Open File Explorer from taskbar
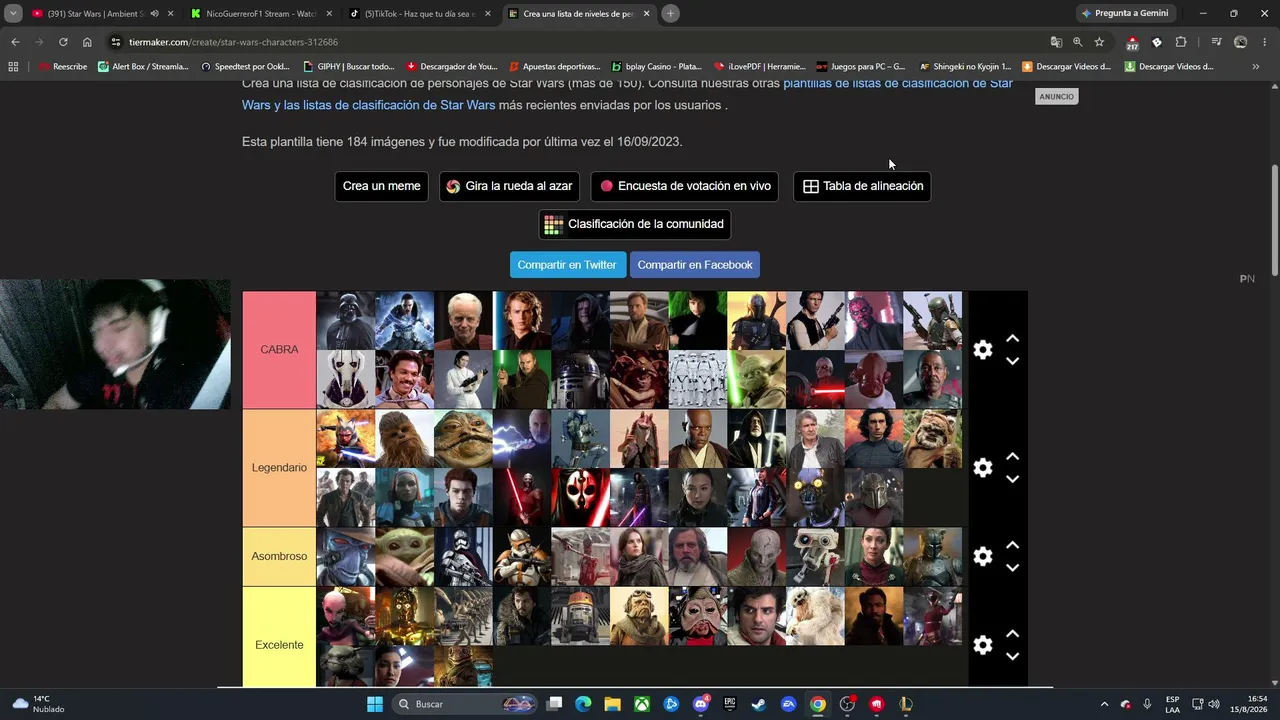Screen dimensions: 1280x720 [613, 704]
